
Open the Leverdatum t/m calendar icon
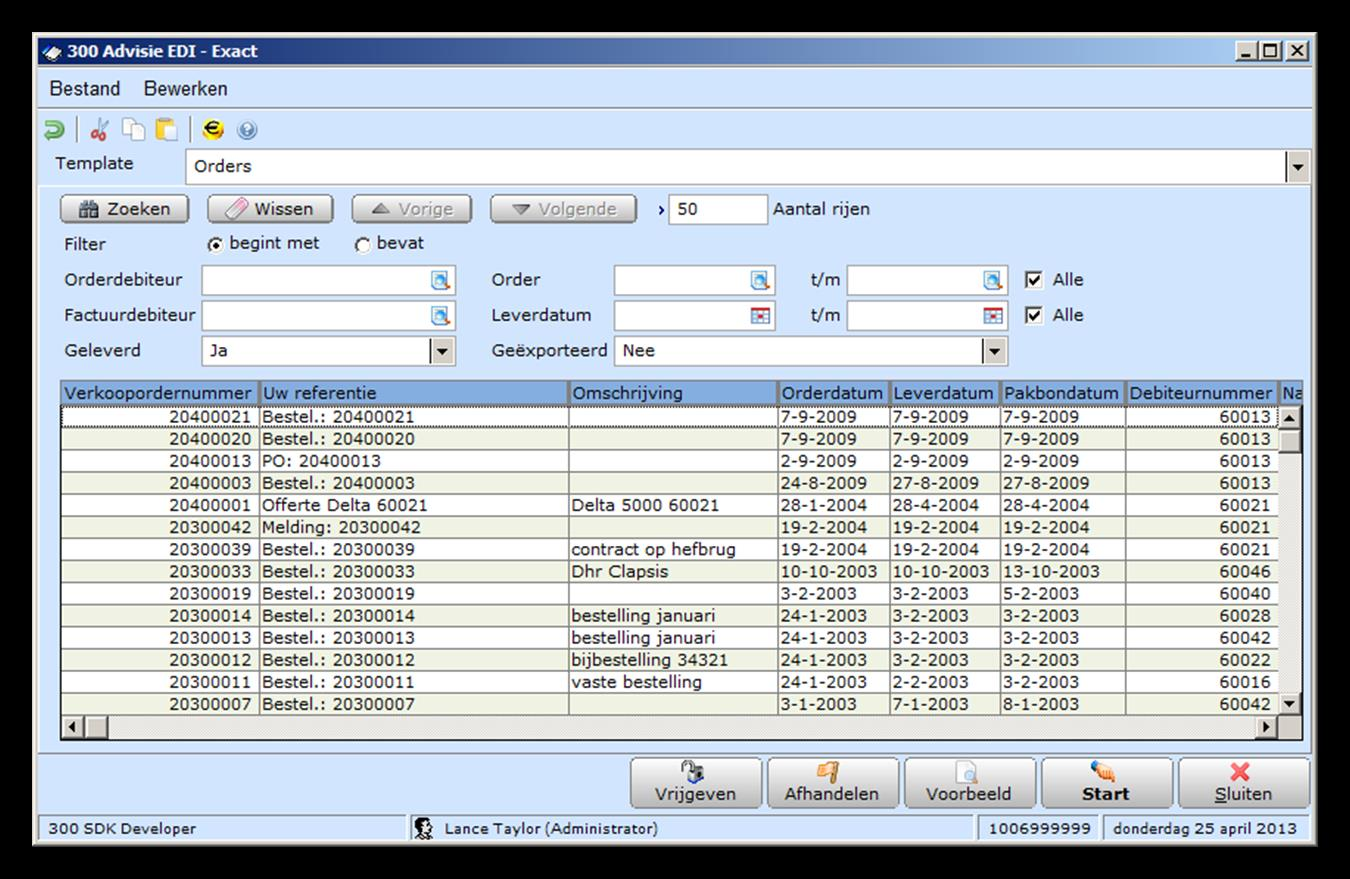tap(992, 316)
